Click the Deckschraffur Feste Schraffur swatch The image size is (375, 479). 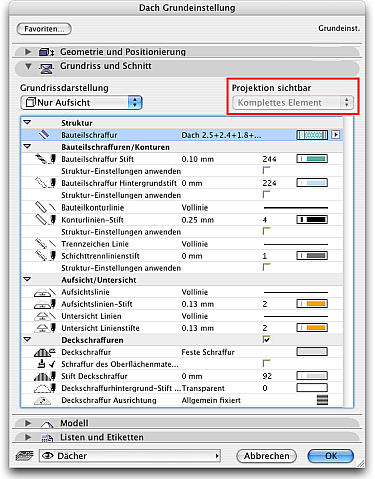(x=312, y=352)
